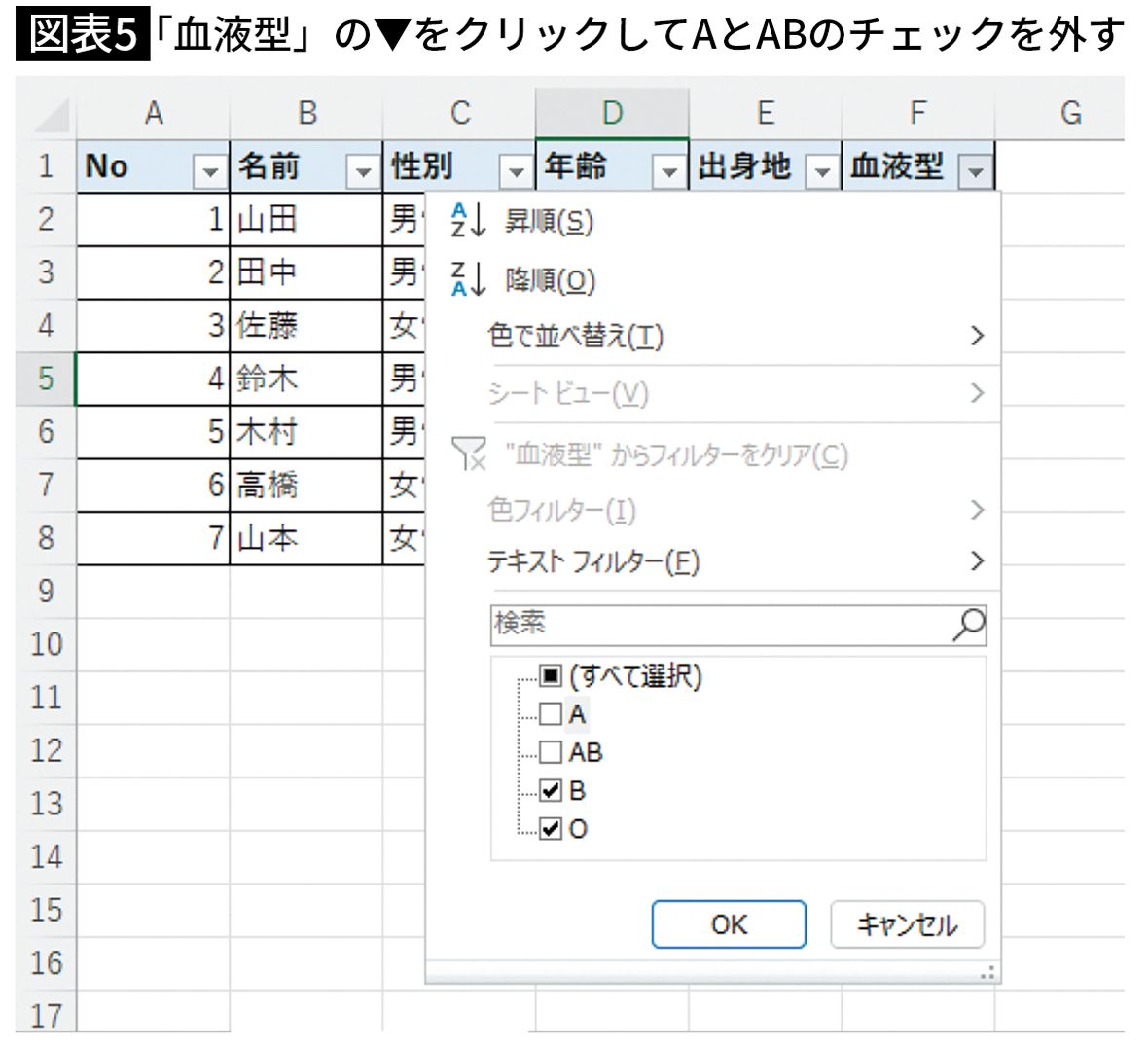1148x1048 pixels.
Task: Click the search magnifier icon
Action: pos(967,625)
